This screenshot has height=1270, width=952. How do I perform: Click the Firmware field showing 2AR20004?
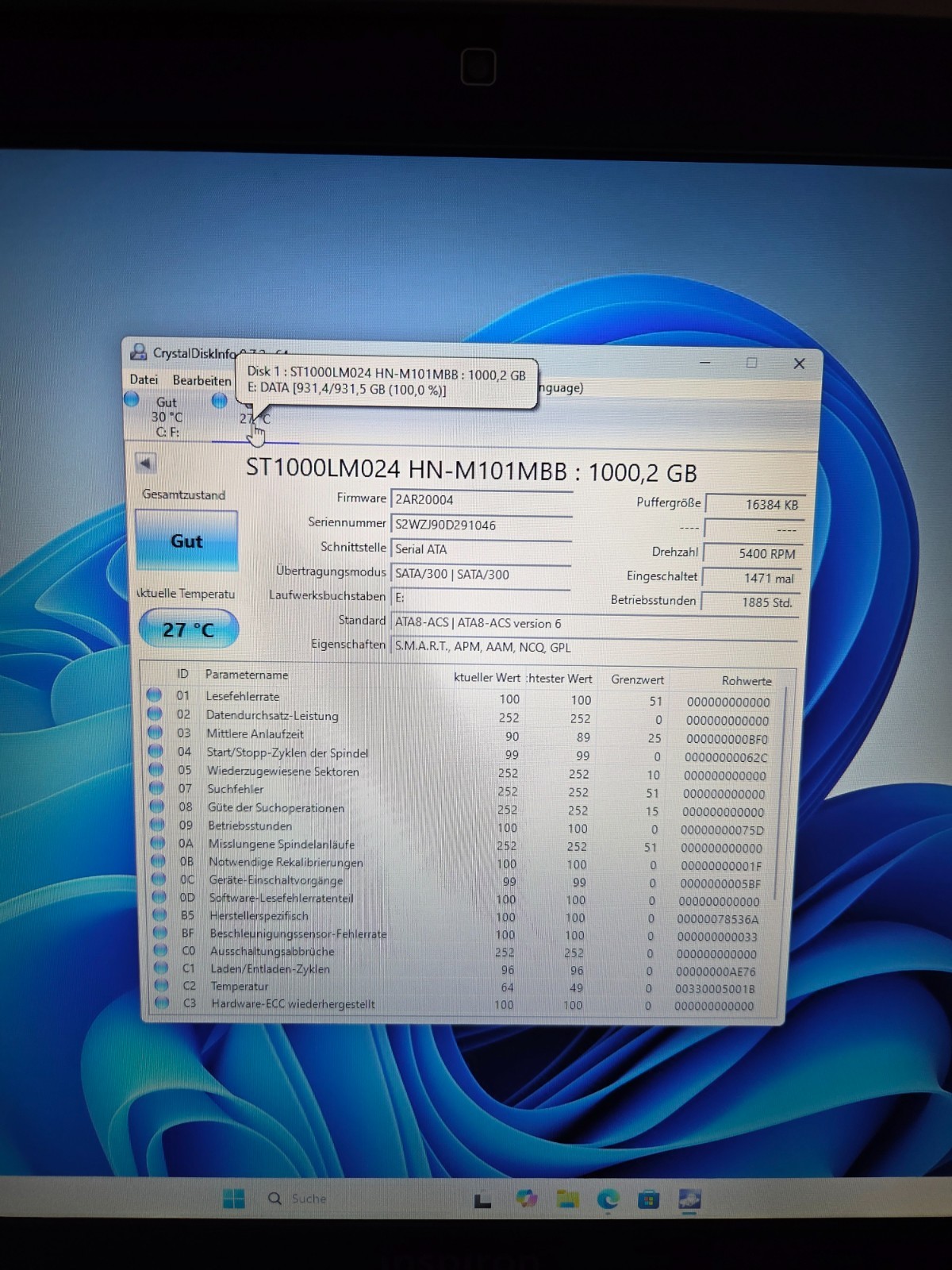[x=481, y=500]
